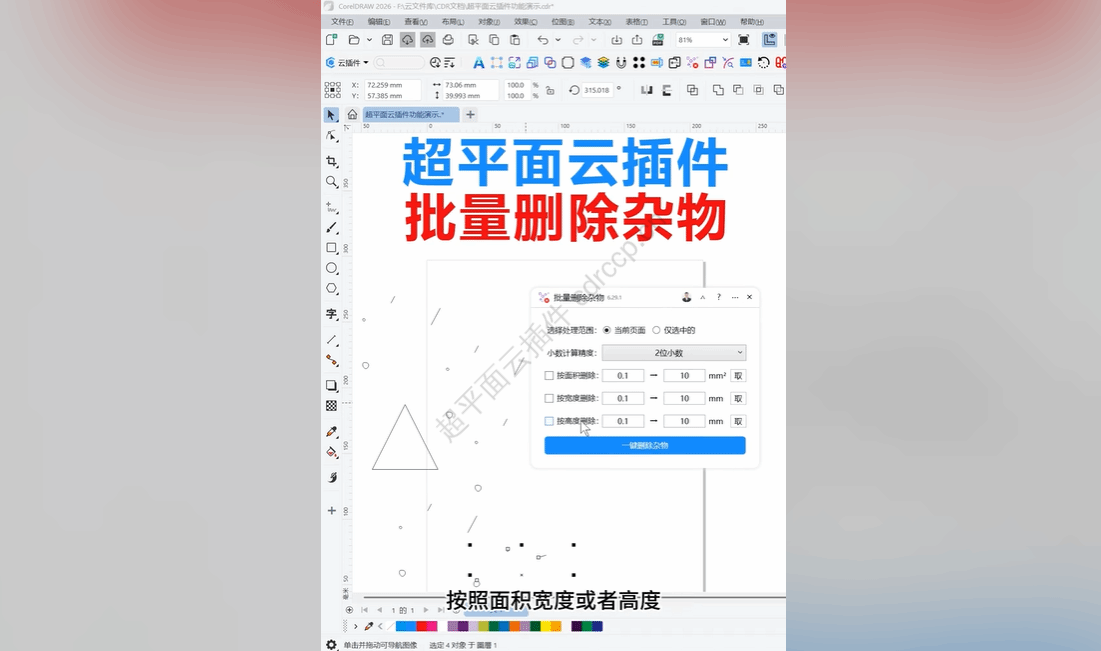This screenshot has width=1101, height=651.
Task: Expand the Undo history dropdown arrow
Action: [558, 40]
